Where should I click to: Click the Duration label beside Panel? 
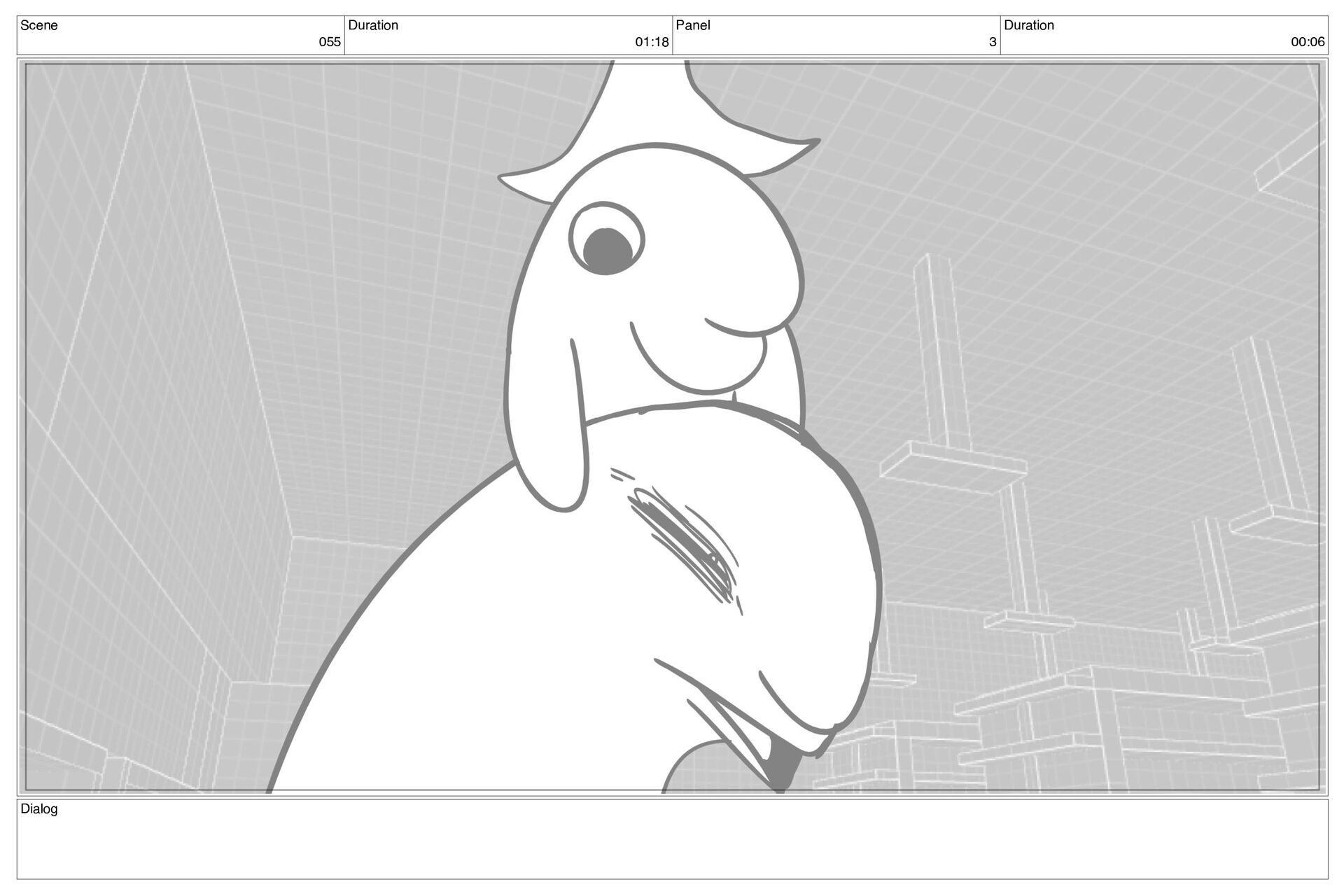click(1029, 25)
